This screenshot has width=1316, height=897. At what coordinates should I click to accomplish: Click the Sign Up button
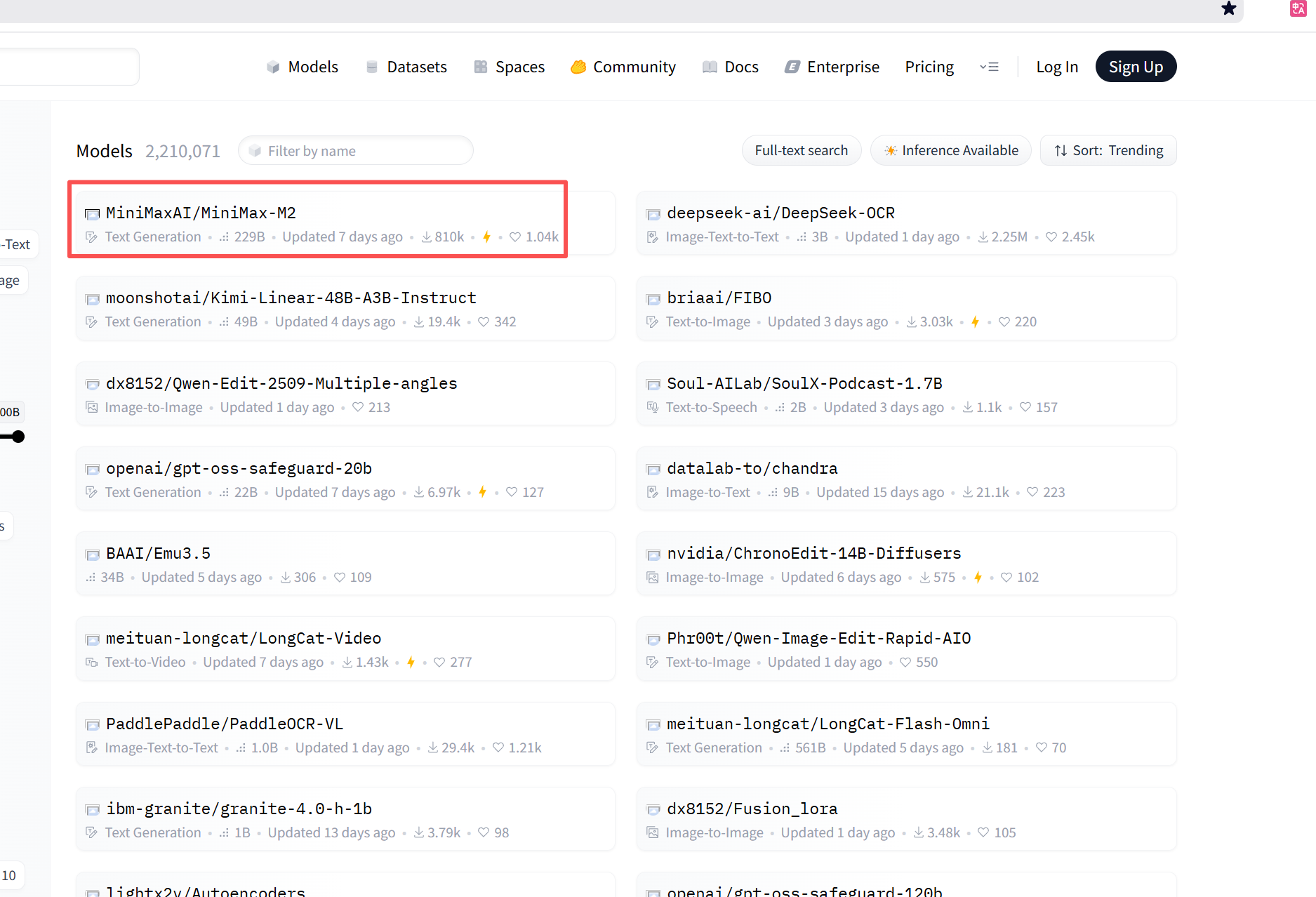coord(1136,67)
